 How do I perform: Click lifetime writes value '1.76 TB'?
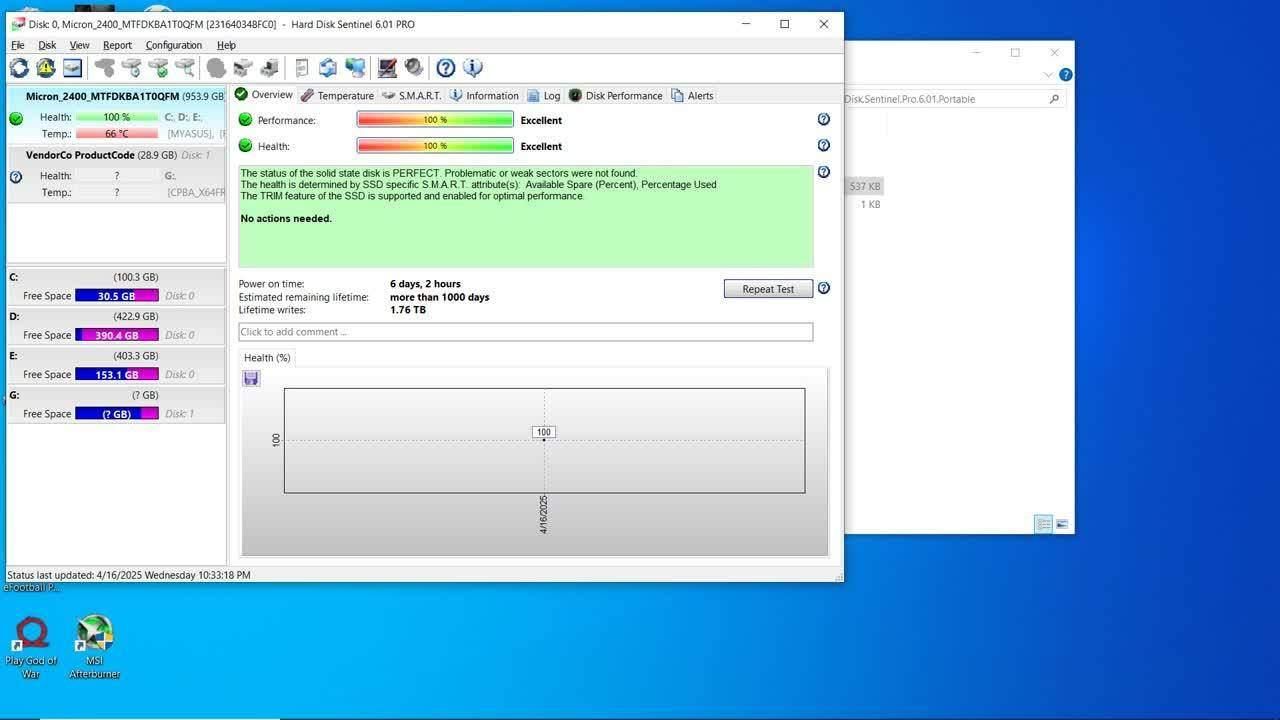[x=408, y=310]
